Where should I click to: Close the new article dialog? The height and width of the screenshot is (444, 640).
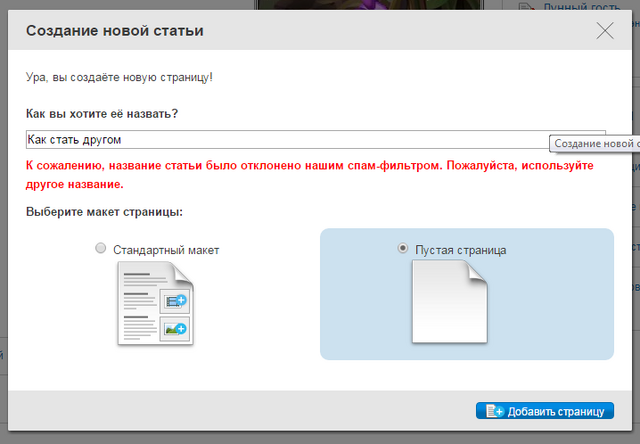tap(604, 31)
